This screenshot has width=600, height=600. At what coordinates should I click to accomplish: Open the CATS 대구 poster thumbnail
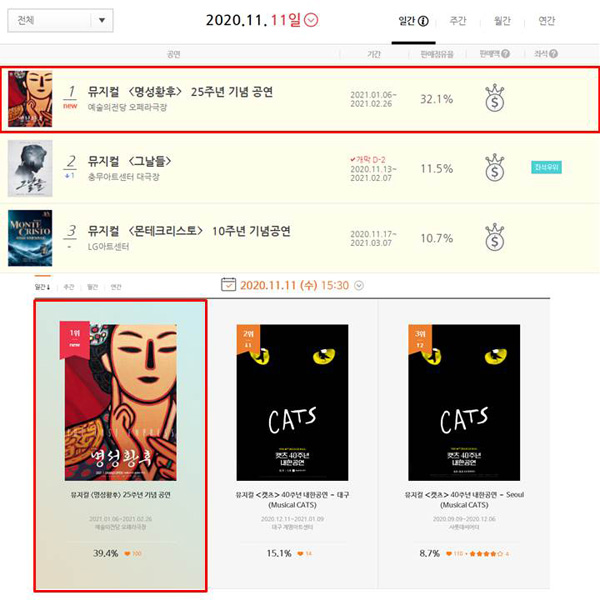coord(292,403)
